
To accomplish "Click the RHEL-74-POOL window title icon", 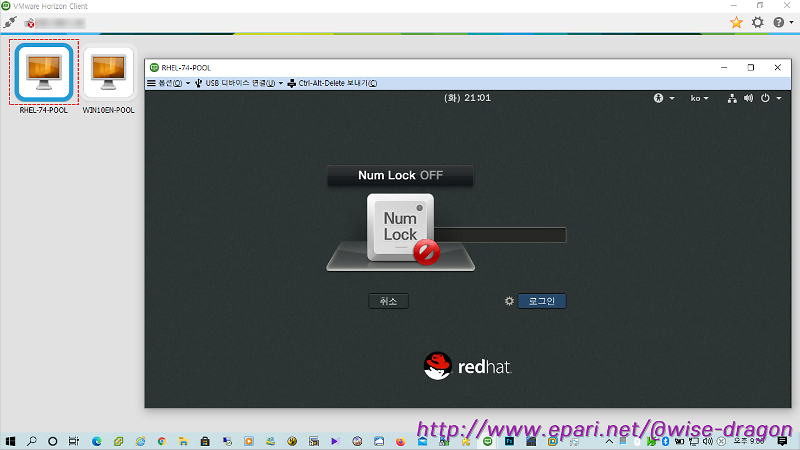I will [x=154, y=67].
